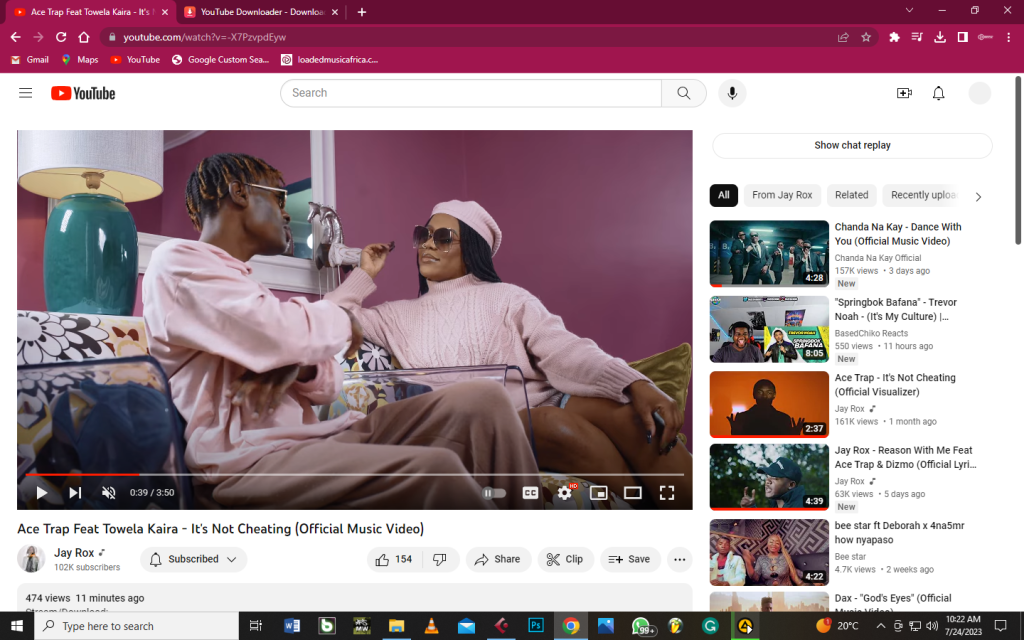Like the video with 154 likes
The image size is (1024, 640).
[x=394, y=559]
